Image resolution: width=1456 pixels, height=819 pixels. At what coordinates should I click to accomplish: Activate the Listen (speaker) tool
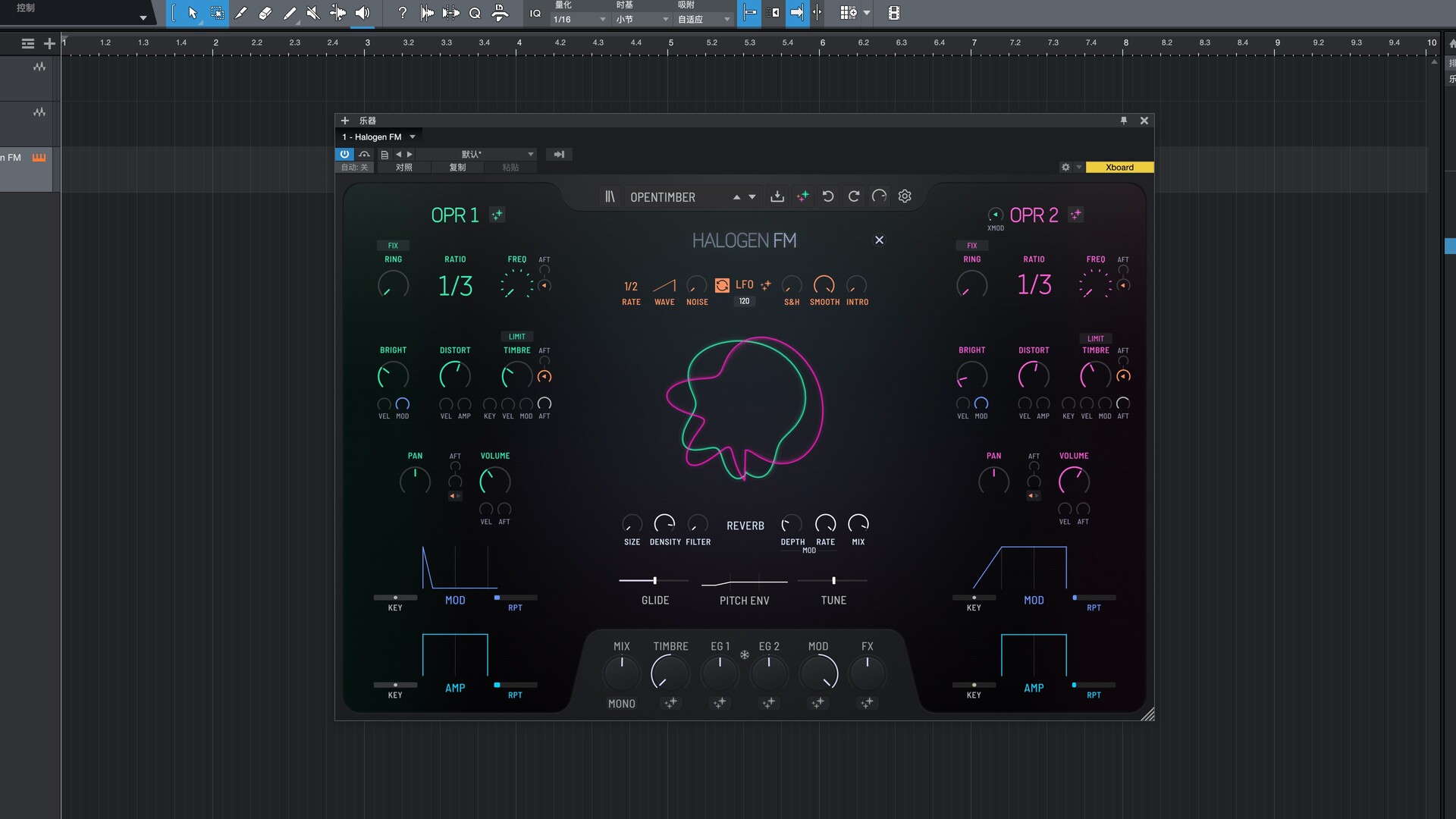pos(362,13)
